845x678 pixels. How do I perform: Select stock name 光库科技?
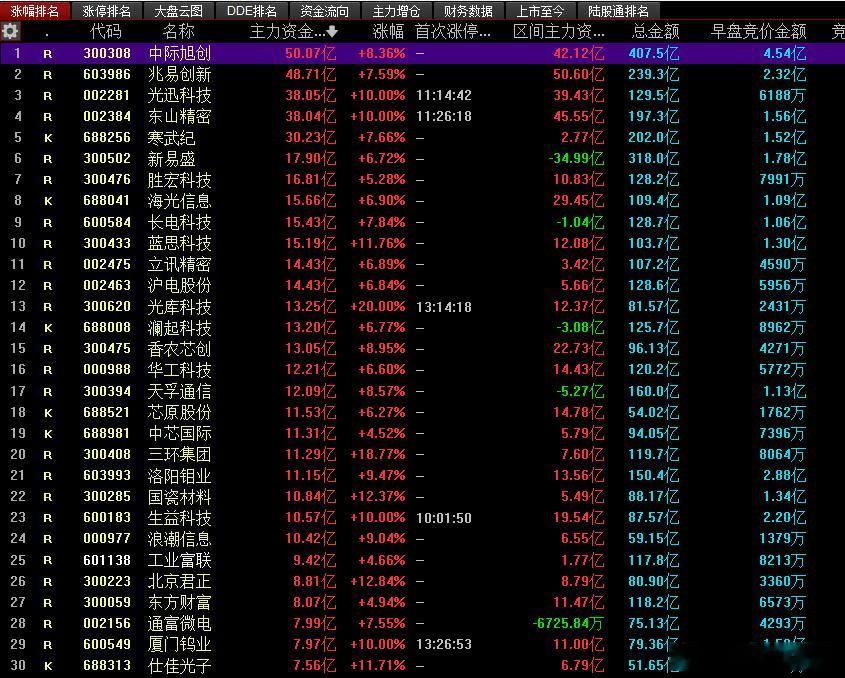click(x=179, y=307)
